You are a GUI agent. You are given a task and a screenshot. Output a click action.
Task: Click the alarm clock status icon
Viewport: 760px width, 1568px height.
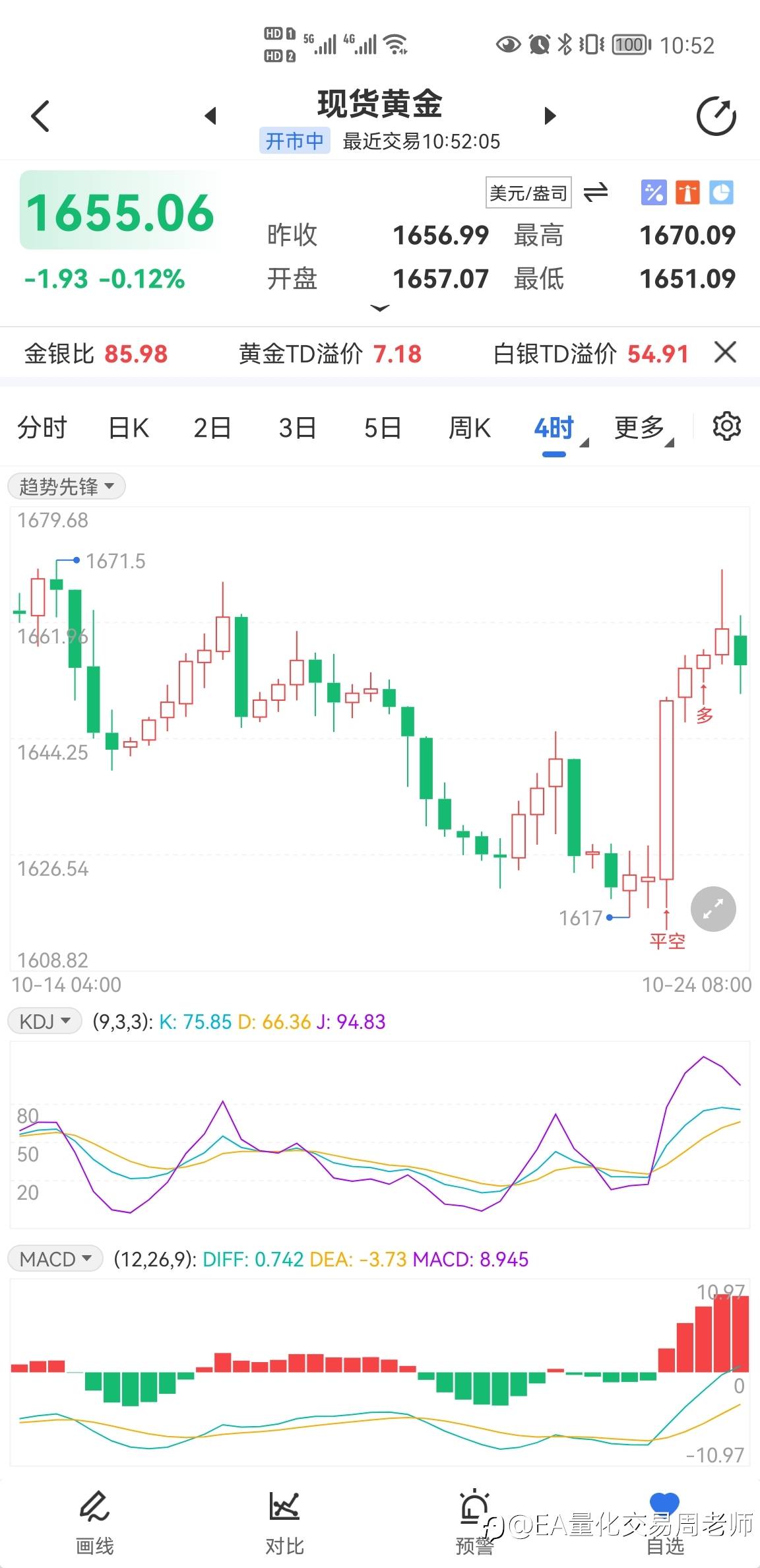pos(539,44)
